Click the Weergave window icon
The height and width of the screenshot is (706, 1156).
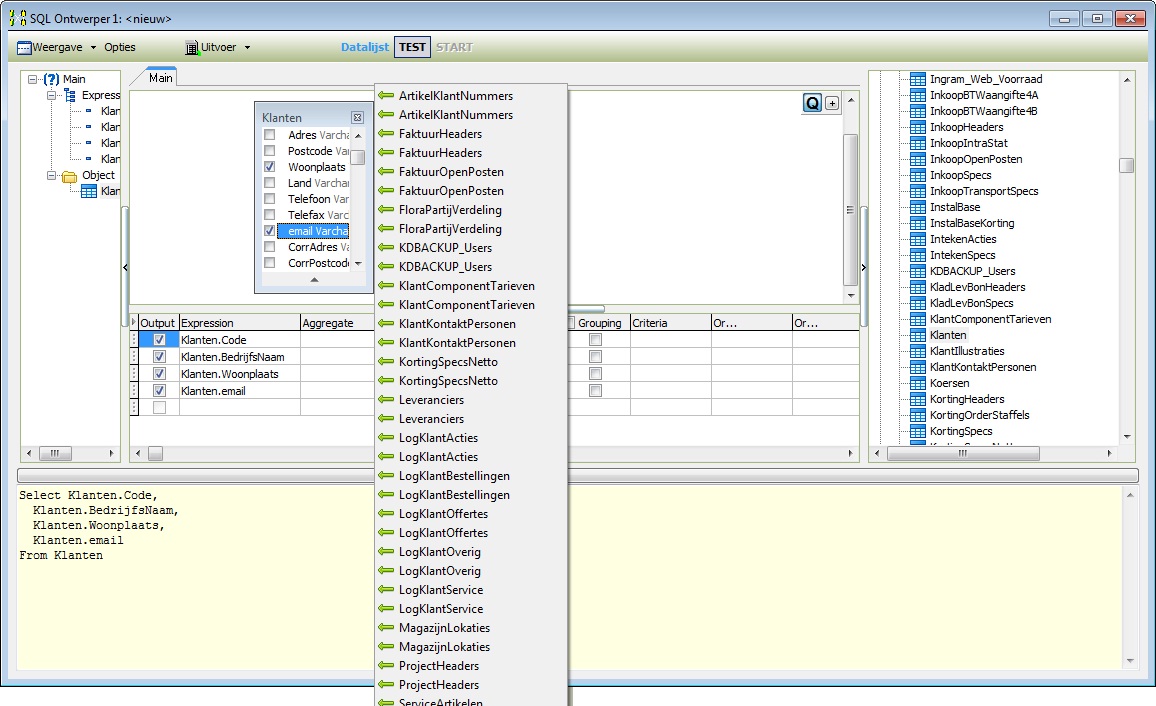(x=25, y=47)
